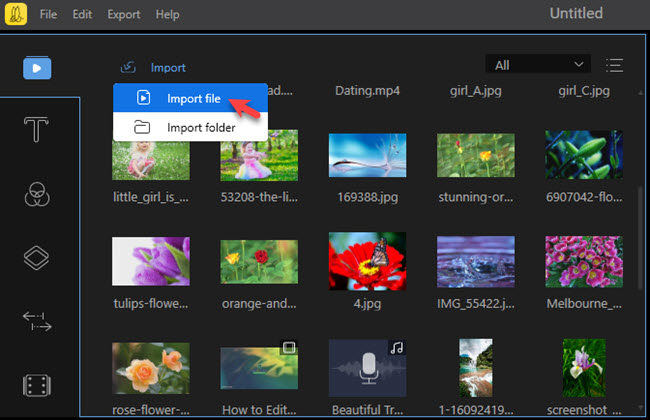The height and width of the screenshot is (420, 650).
Task: Click the Dating.mp4 file name
Action: pos(367,90)
